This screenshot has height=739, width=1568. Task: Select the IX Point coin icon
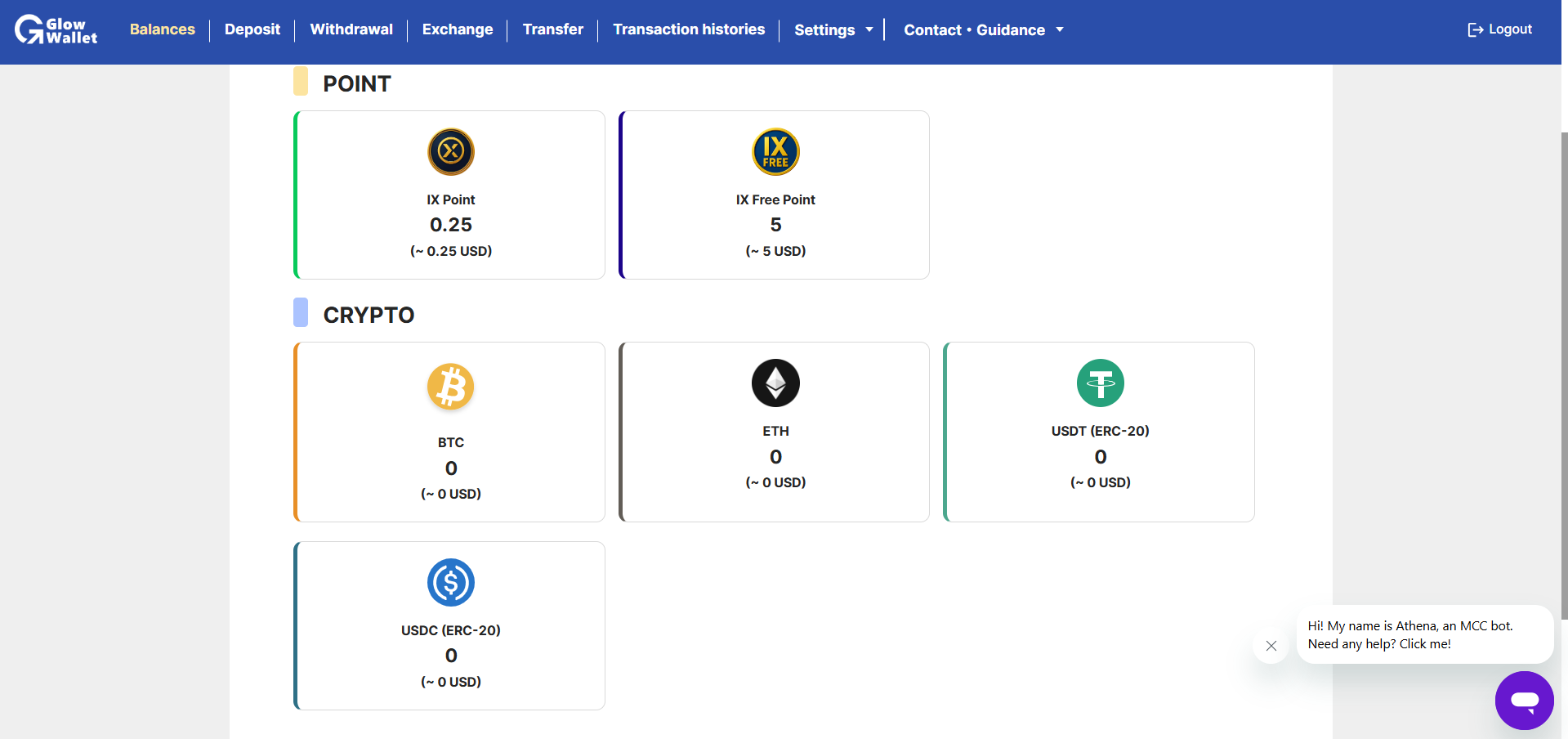451,151
